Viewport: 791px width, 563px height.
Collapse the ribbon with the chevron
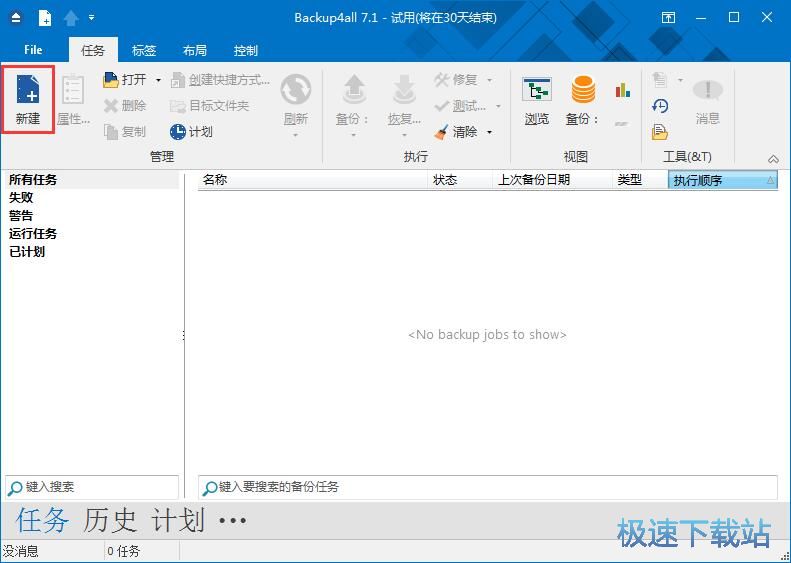coord(773,159)
